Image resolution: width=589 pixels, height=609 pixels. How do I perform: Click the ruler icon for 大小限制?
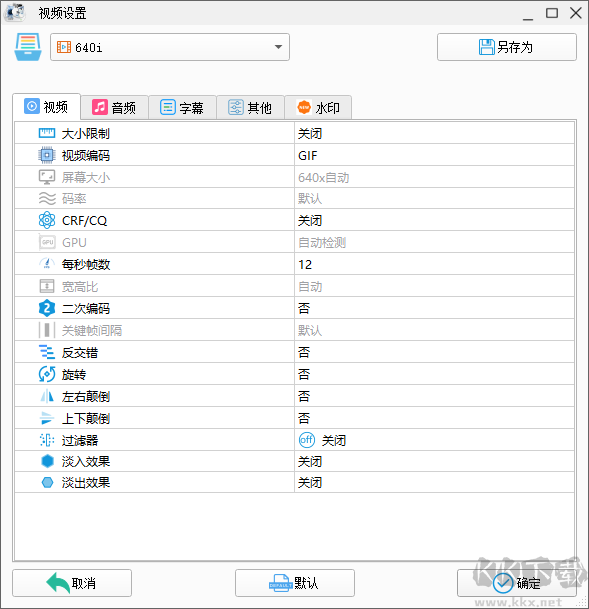point(47,134)
